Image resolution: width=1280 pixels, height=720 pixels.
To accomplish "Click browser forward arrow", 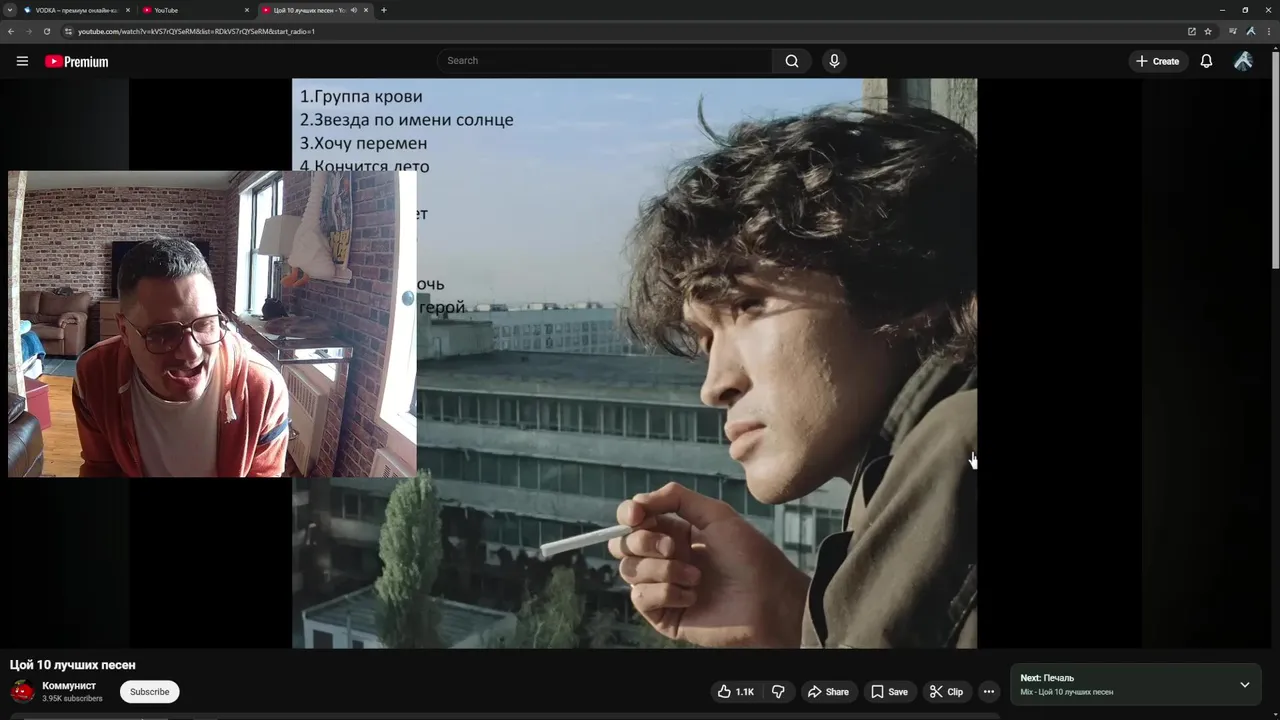I will point(29,31).
